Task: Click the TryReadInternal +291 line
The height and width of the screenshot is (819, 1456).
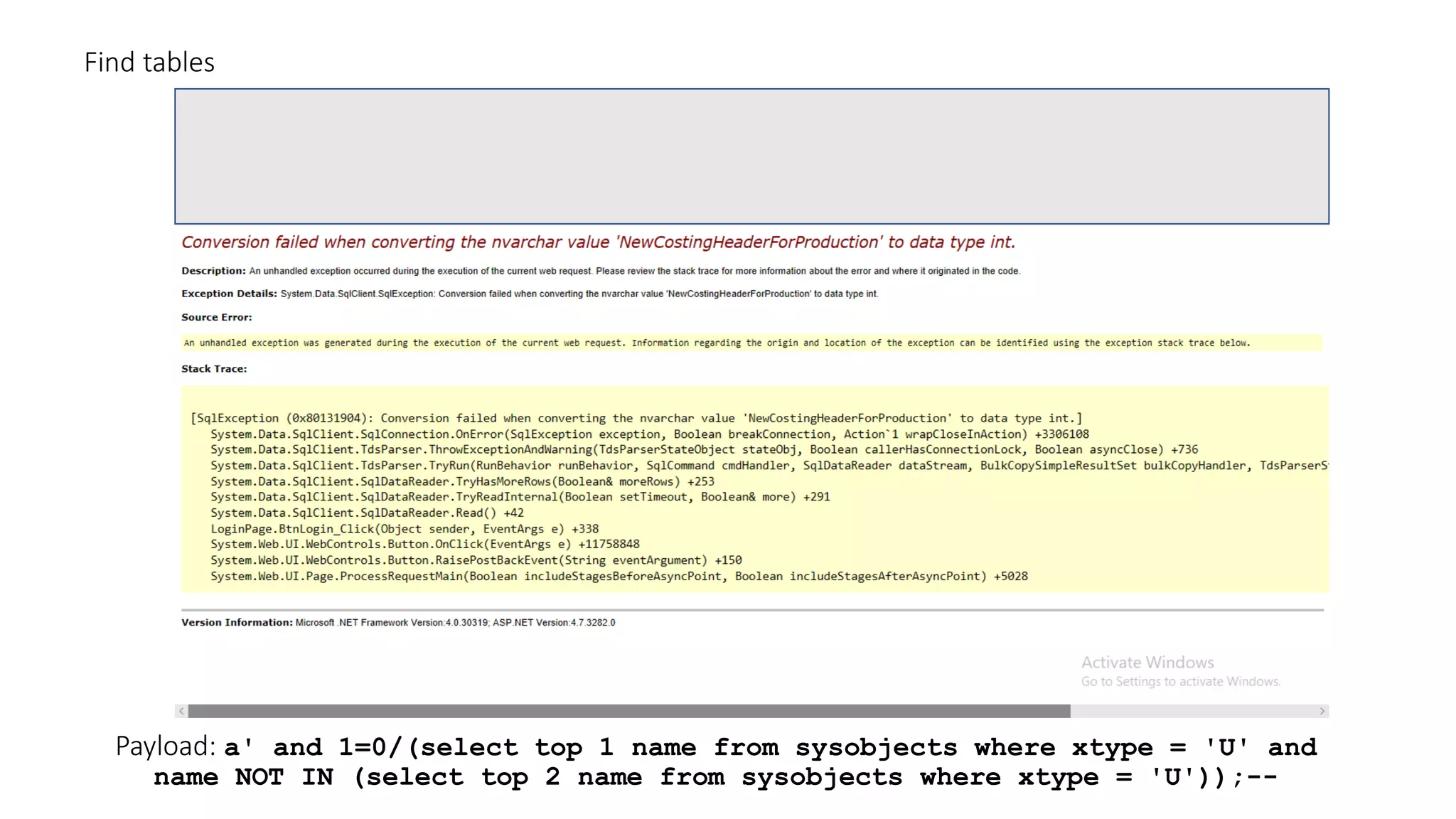Action: click(x=520, y=497)
